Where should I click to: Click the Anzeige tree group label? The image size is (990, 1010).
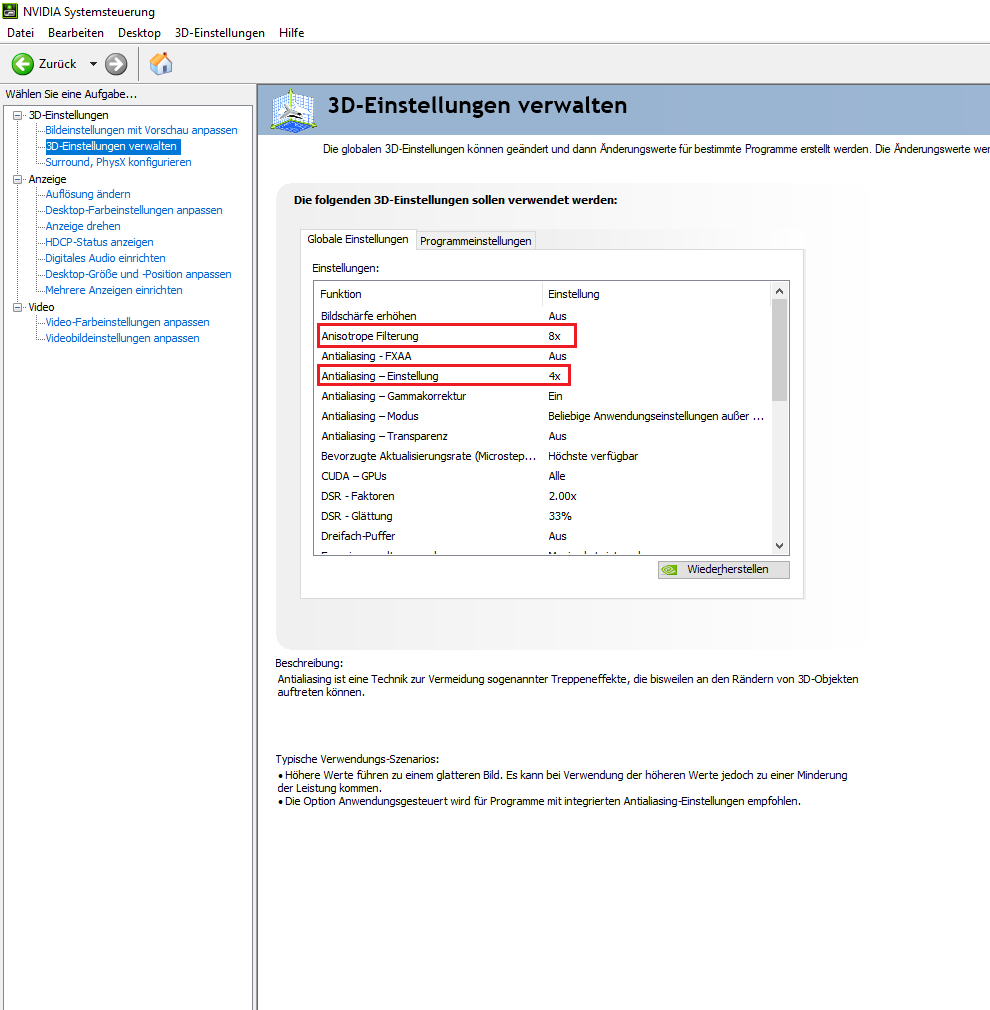[47, 179]
